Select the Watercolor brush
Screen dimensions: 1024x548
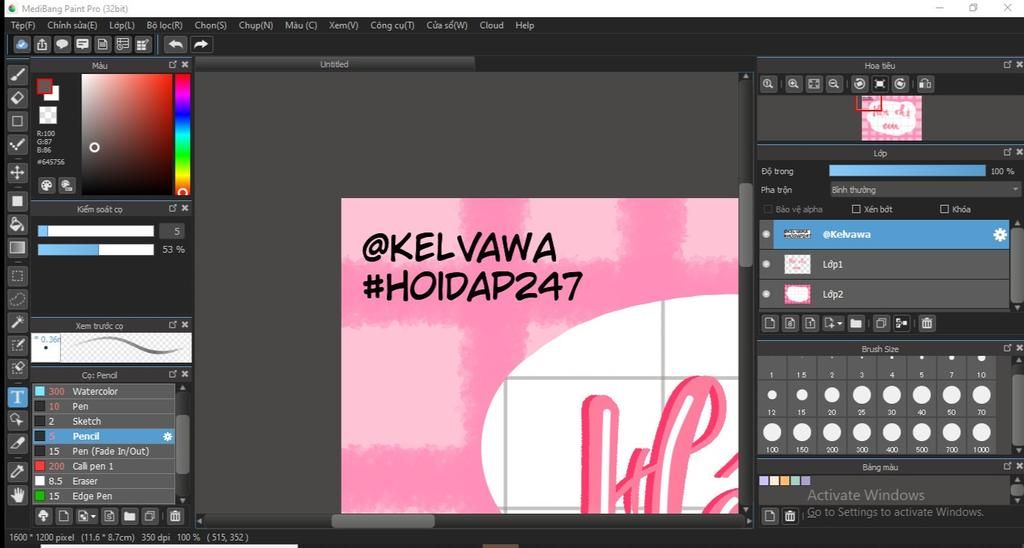[x=104, y=391]
